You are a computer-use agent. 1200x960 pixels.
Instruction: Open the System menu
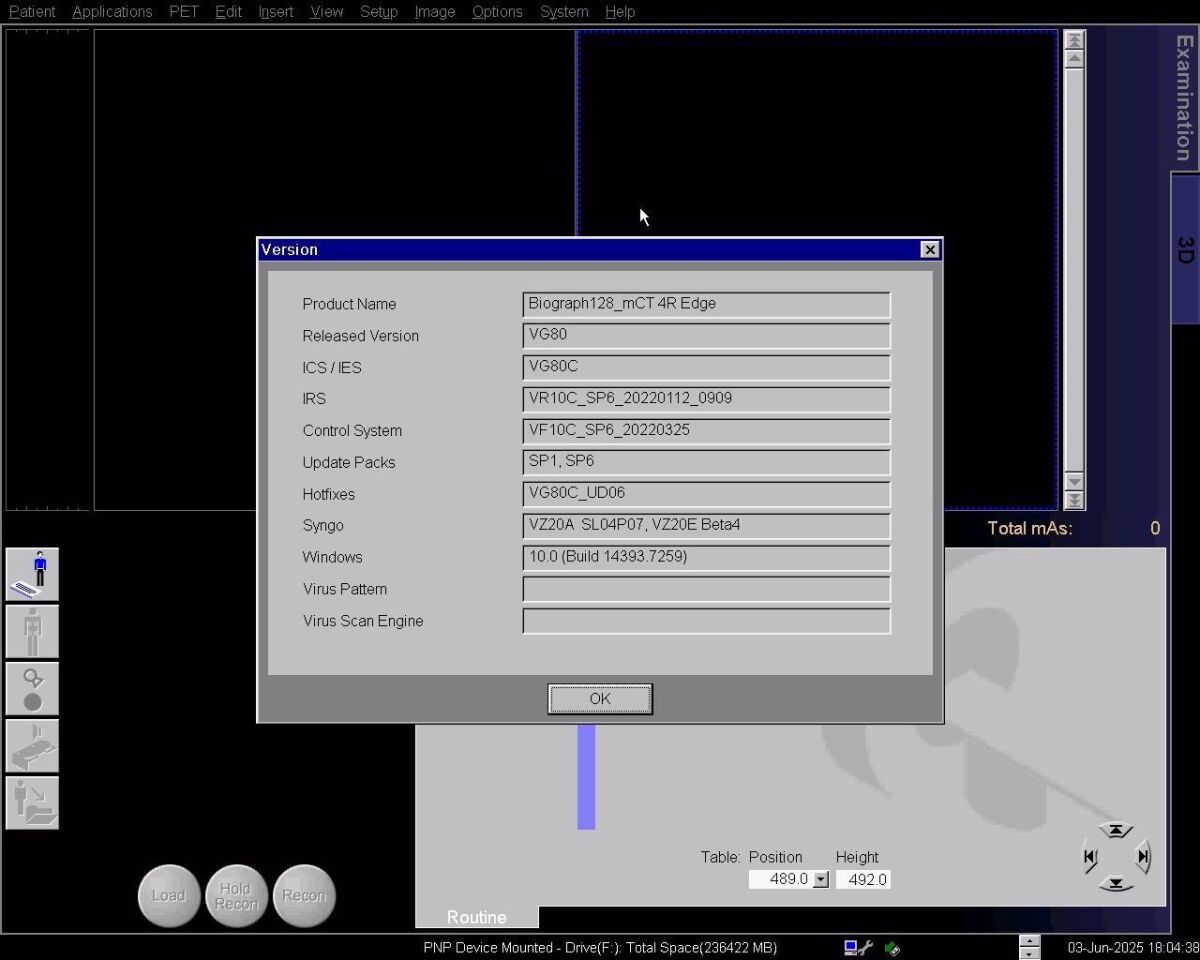pyautogui.click(x=564, y=12)
